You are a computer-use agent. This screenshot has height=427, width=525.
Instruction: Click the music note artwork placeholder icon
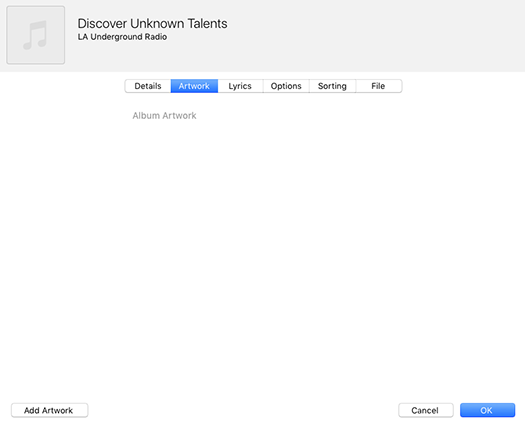pyautogui.click(x=35, y=35)
